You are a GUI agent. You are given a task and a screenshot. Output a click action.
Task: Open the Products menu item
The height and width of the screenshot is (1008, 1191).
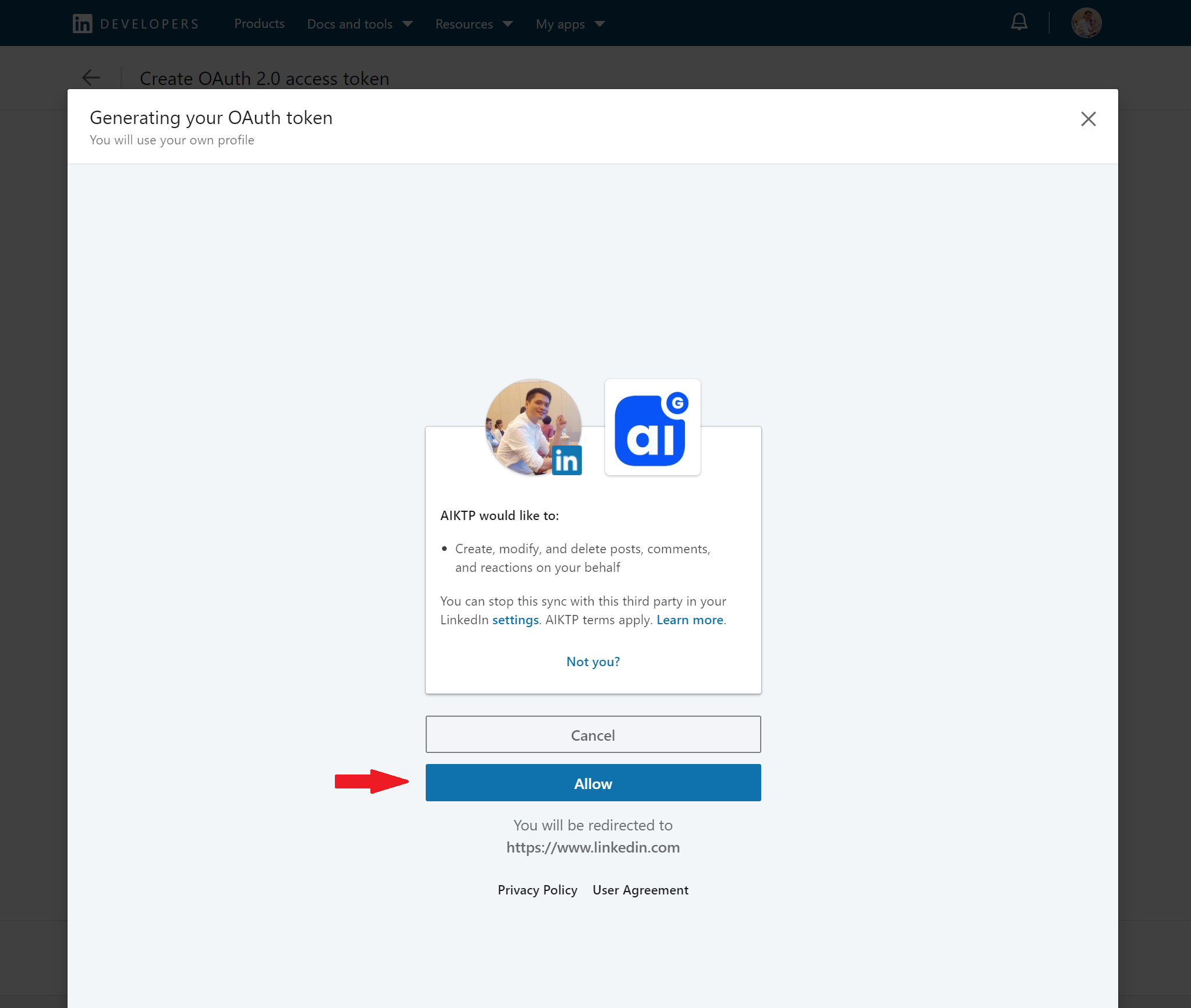tap(259, 24)
